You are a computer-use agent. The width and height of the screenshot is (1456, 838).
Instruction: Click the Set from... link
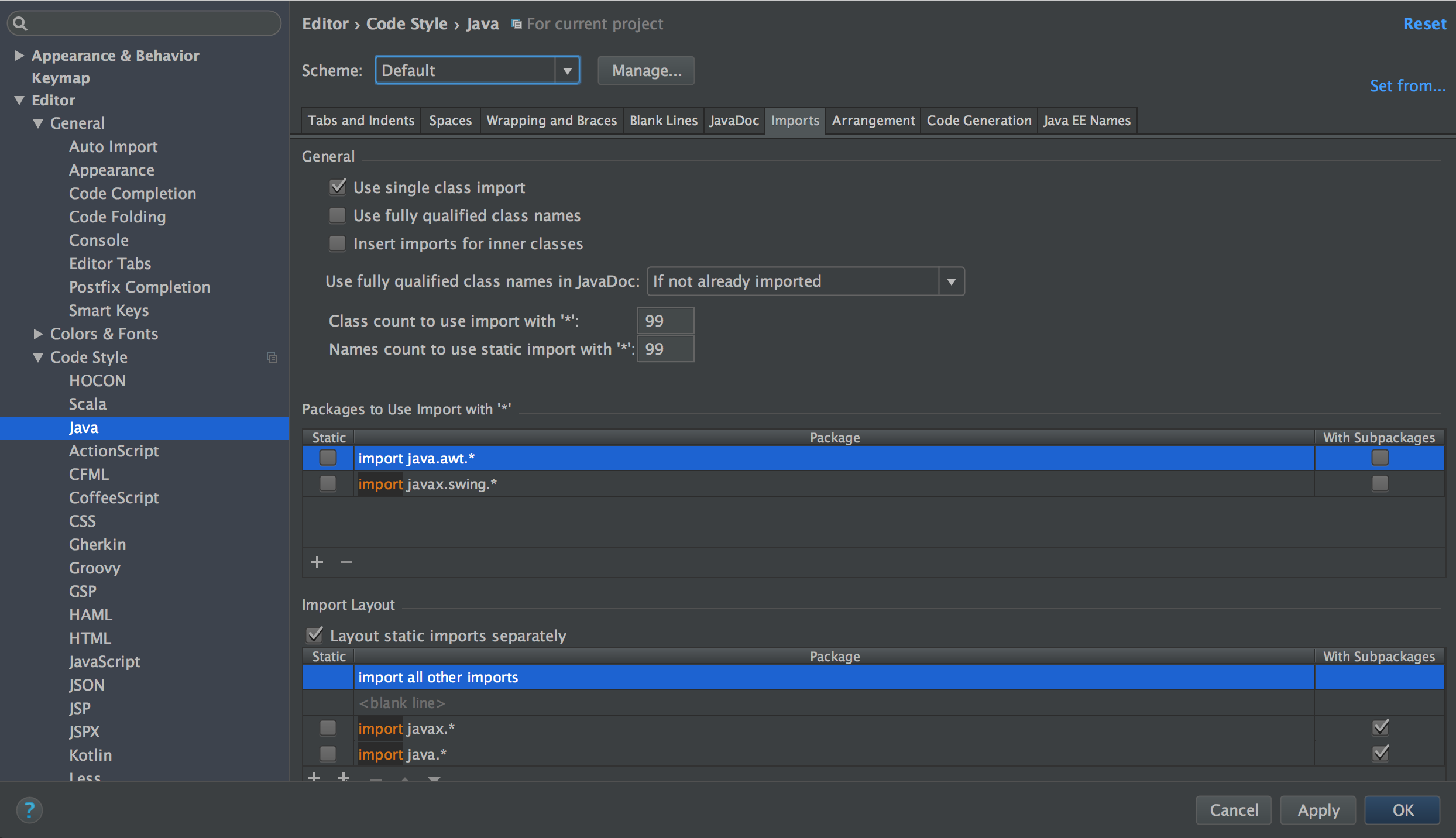tap(1407, 86)
